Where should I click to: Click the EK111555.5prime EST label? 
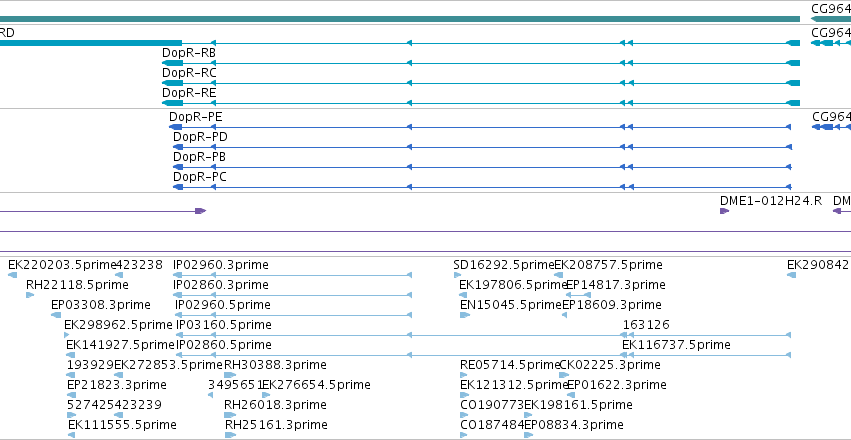point(122,424)
